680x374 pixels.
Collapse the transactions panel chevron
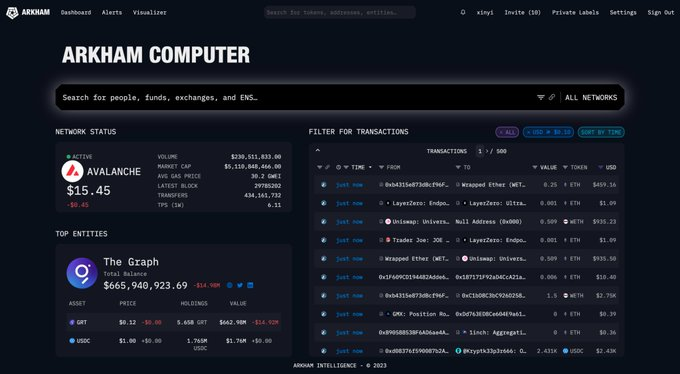click(x=317, y=150)
